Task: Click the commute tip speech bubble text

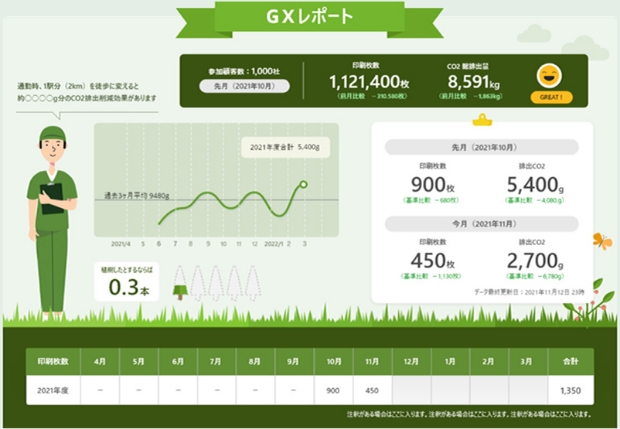Action: pyautogui.click(x=87, y=92)
